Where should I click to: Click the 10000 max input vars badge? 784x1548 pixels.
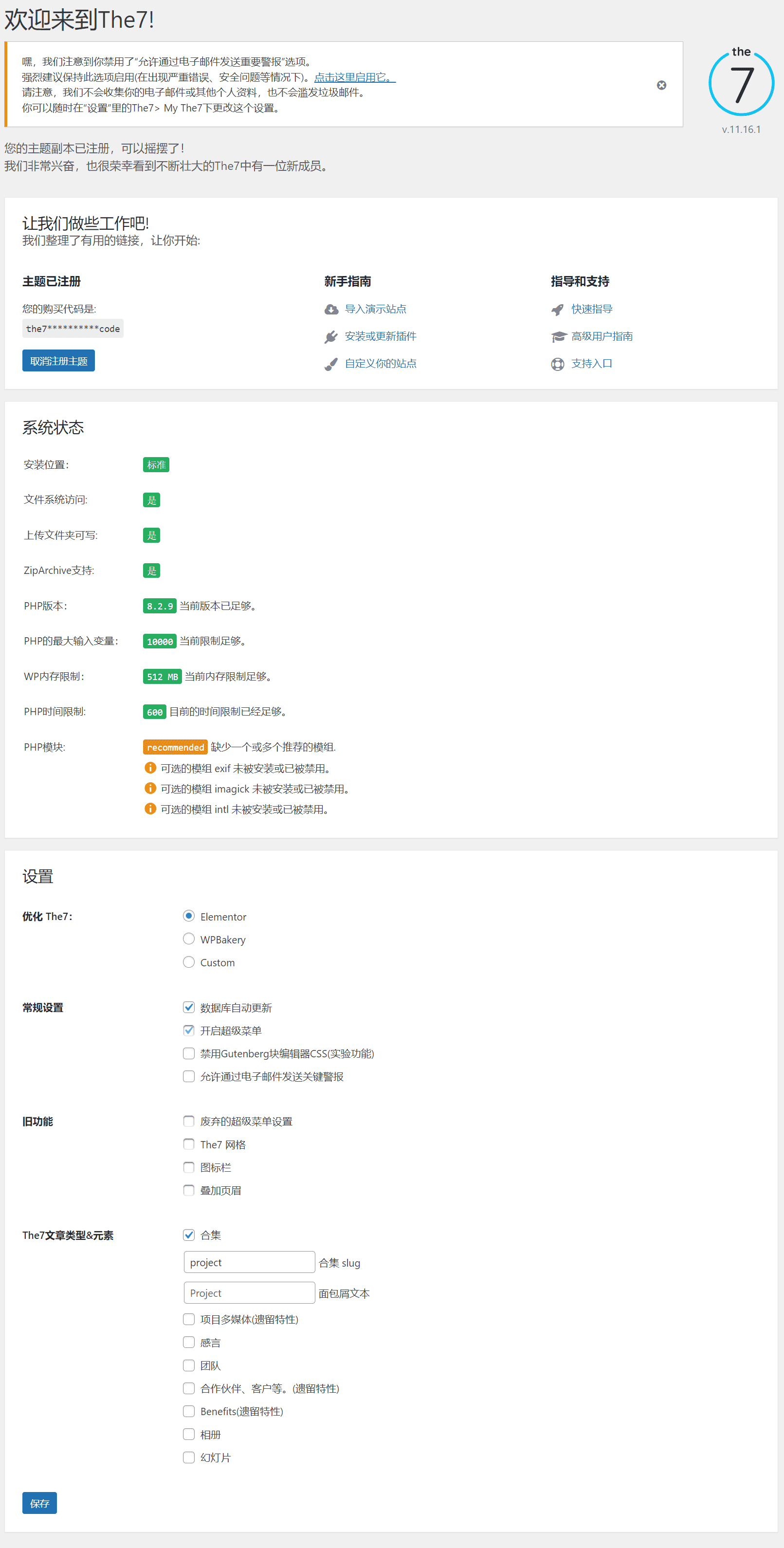click(160, 641)
